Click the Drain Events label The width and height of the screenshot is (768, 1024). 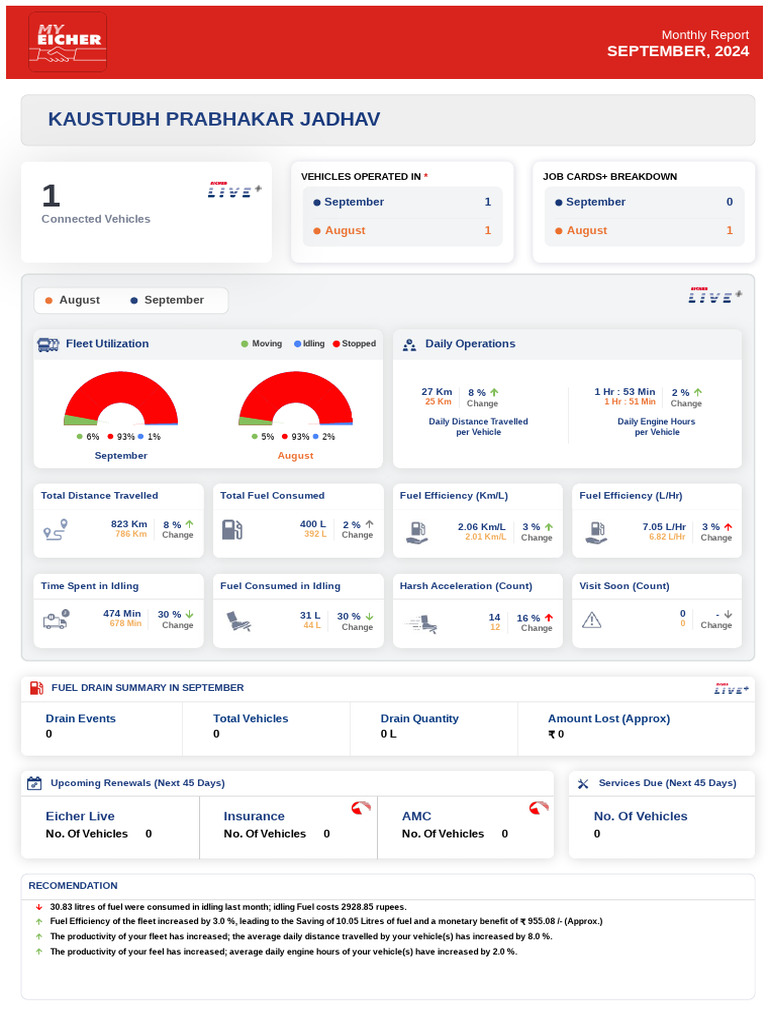click(x=80, y=719)
